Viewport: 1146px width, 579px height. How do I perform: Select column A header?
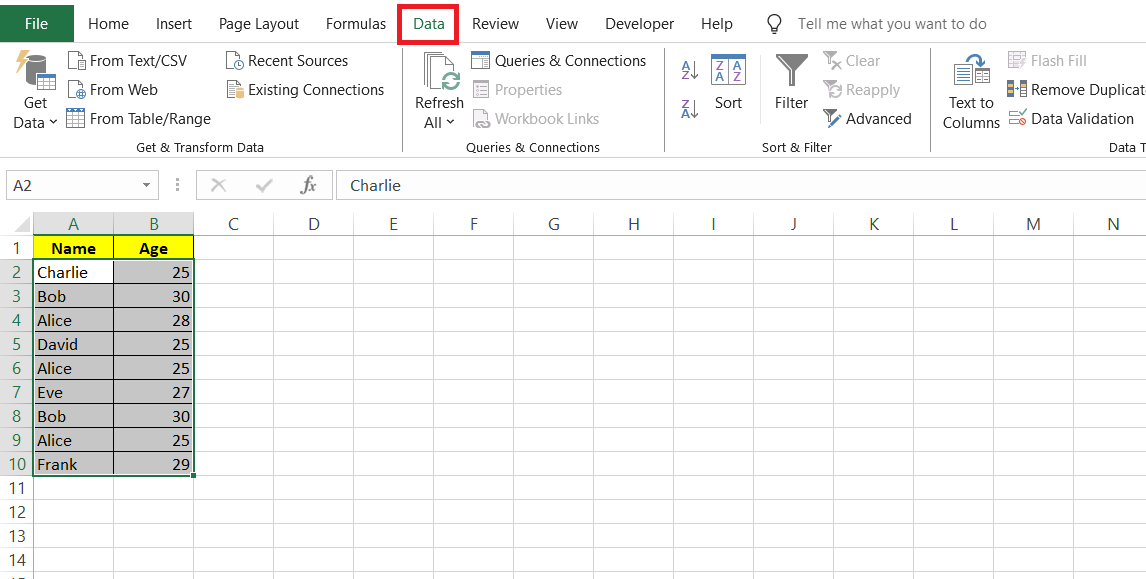(73, 224)
